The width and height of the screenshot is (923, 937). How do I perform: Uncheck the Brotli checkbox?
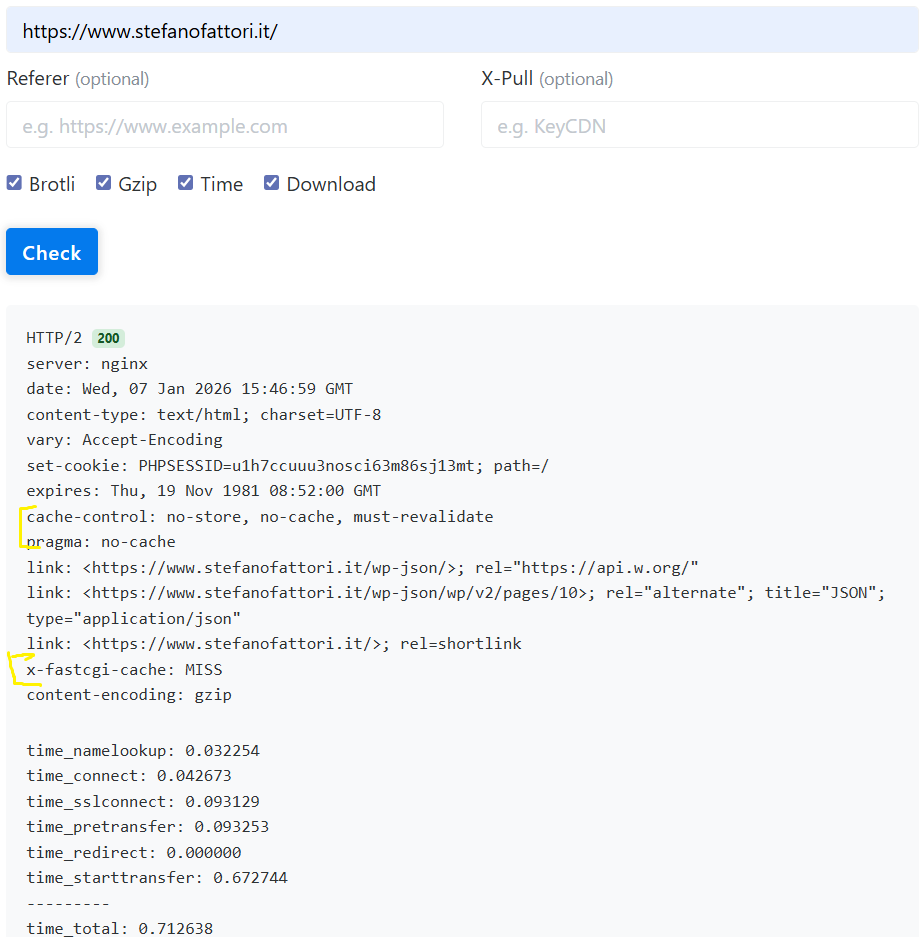pyautogui.click(x=15, y=183)
